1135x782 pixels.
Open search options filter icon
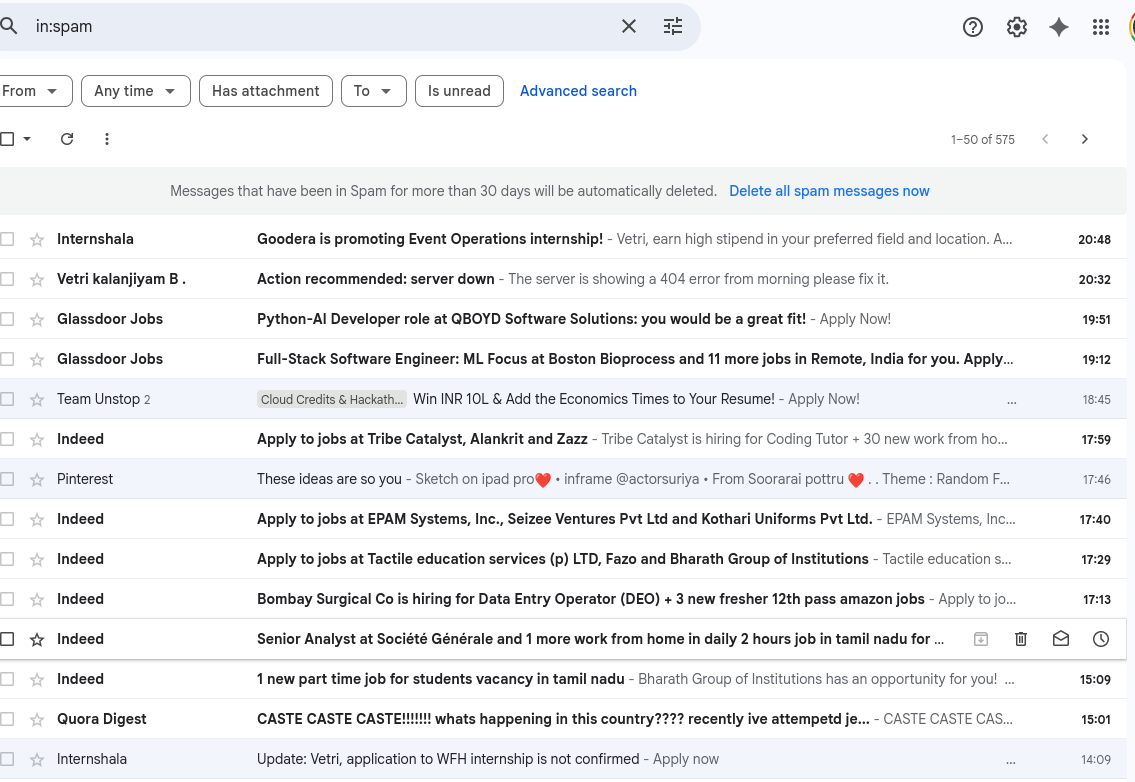pyautogui.click(x=673, y=26)
